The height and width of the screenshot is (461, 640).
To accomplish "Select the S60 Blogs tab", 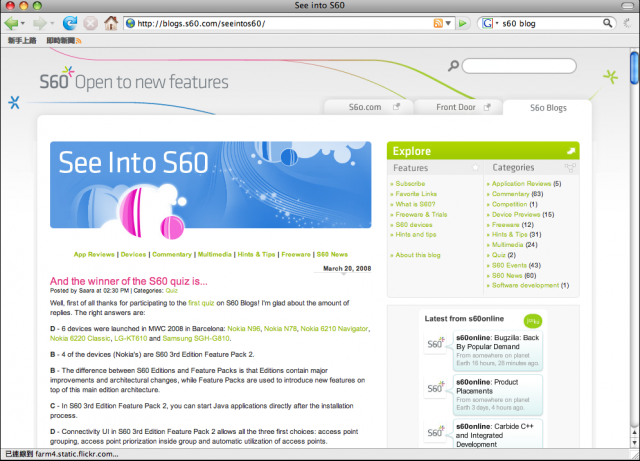I will pyautogui.click(x=548, y=108).
